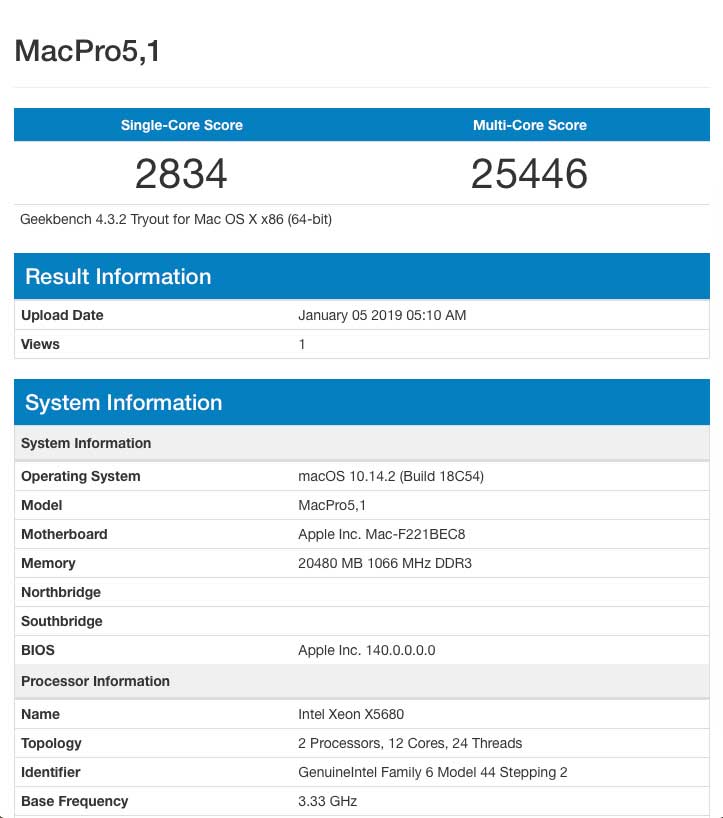Select the Model value MacPro5,1
The image size is (723, 818).
[332, 505]
